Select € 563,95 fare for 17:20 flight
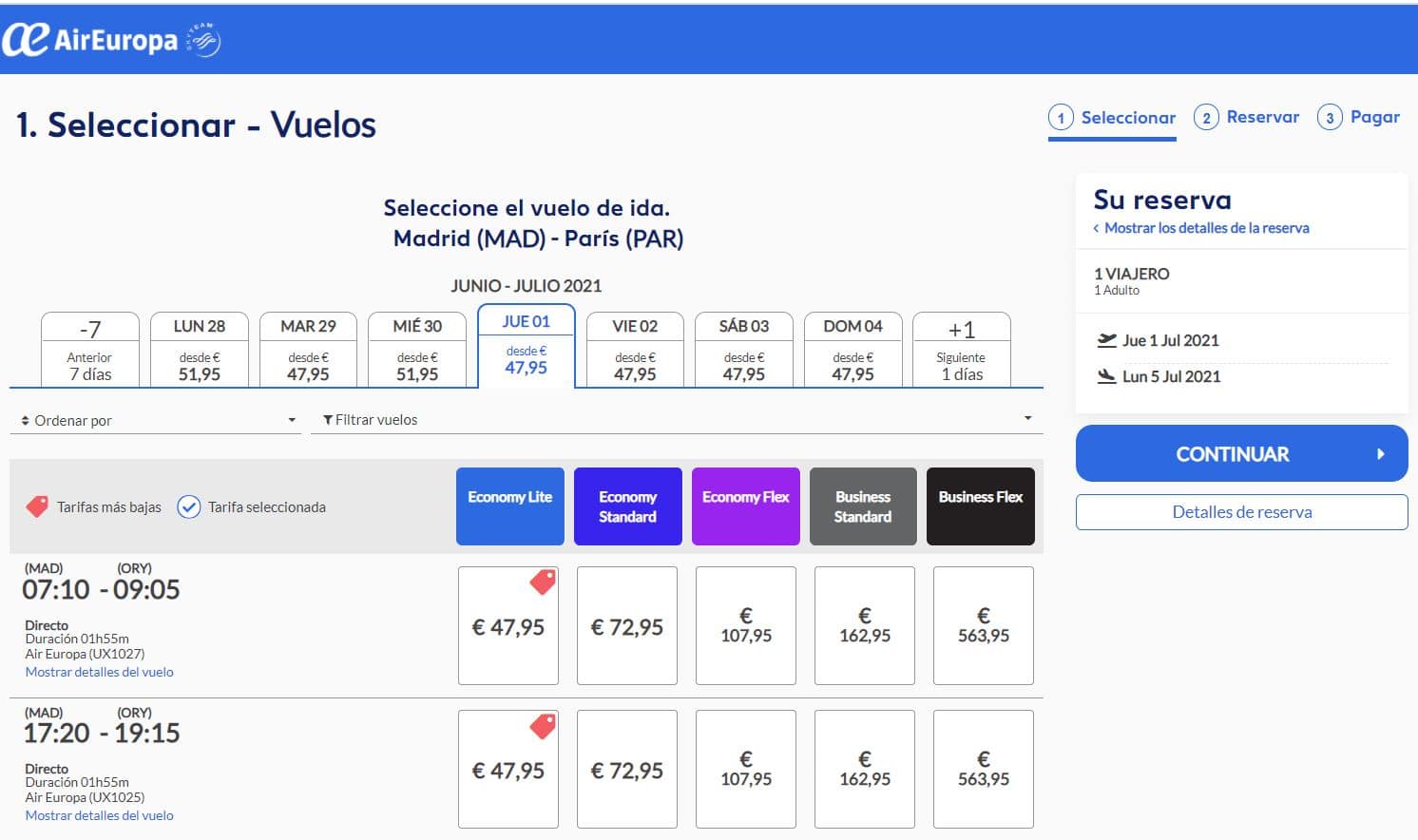1418x840 pixels. [x=984, y=770]
